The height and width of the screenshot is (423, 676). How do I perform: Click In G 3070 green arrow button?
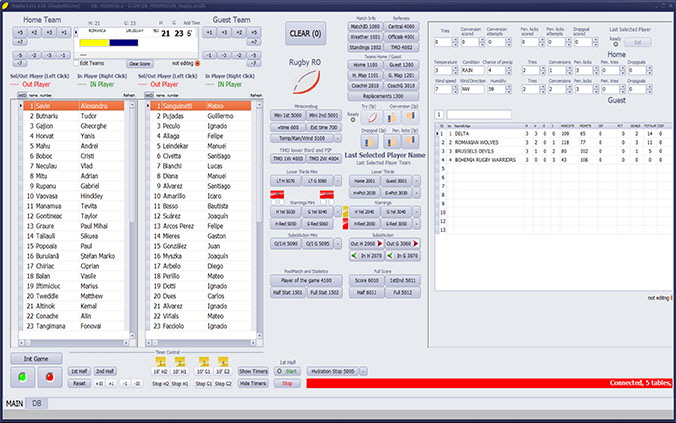point(402,256)
